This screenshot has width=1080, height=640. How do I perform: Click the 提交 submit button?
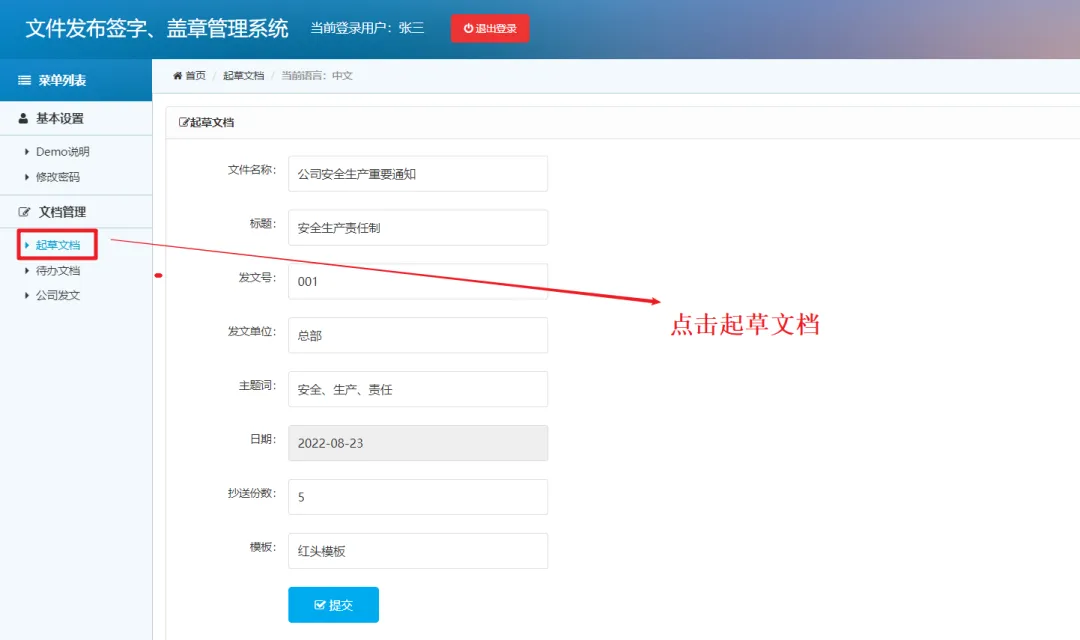(x=333, y=604)
